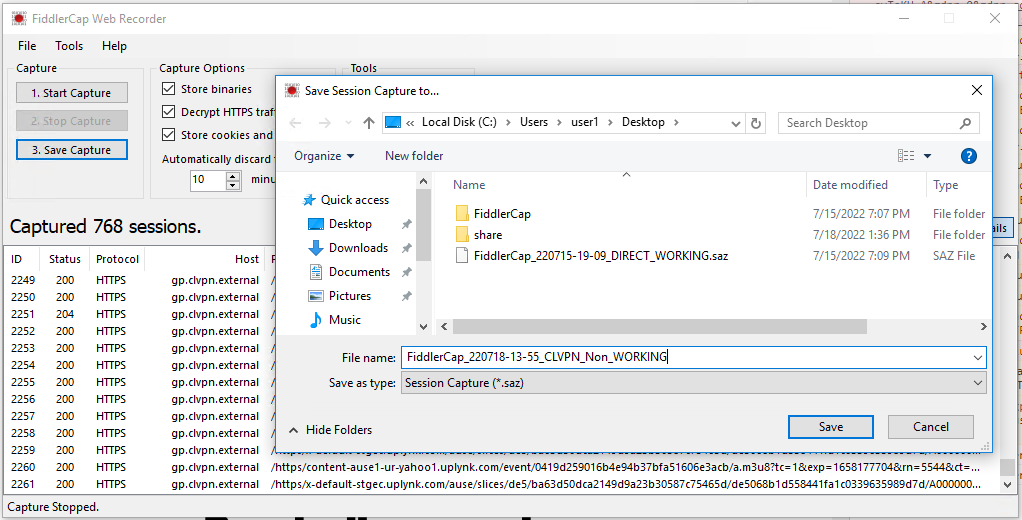
Task: Click the Forward arrow in save dialog
Action: pyautogui.click(x=324, y=123)
